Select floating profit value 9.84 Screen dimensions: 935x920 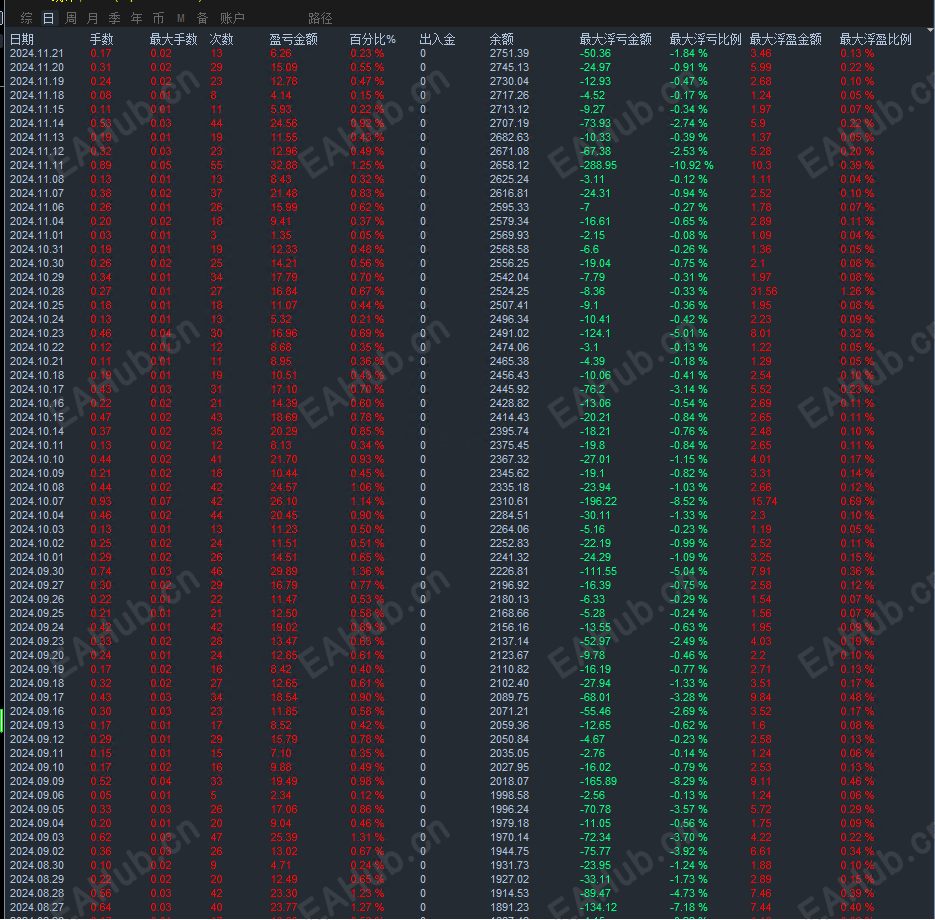(x=761, y=698)
